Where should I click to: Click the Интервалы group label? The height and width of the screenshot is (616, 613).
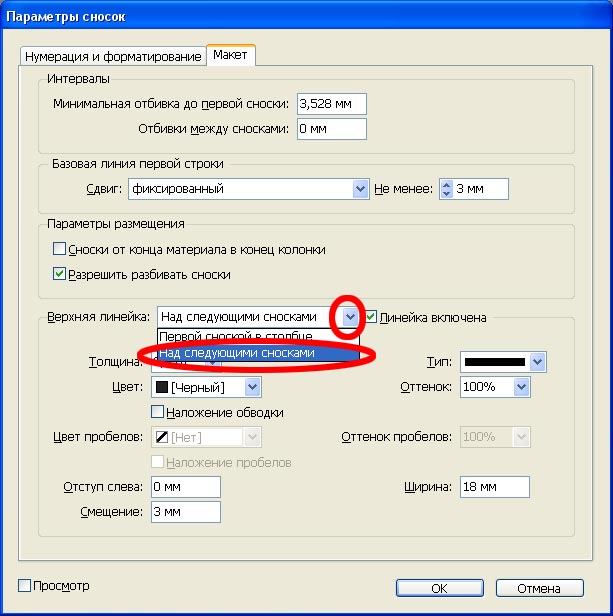[x=78, y=79]
